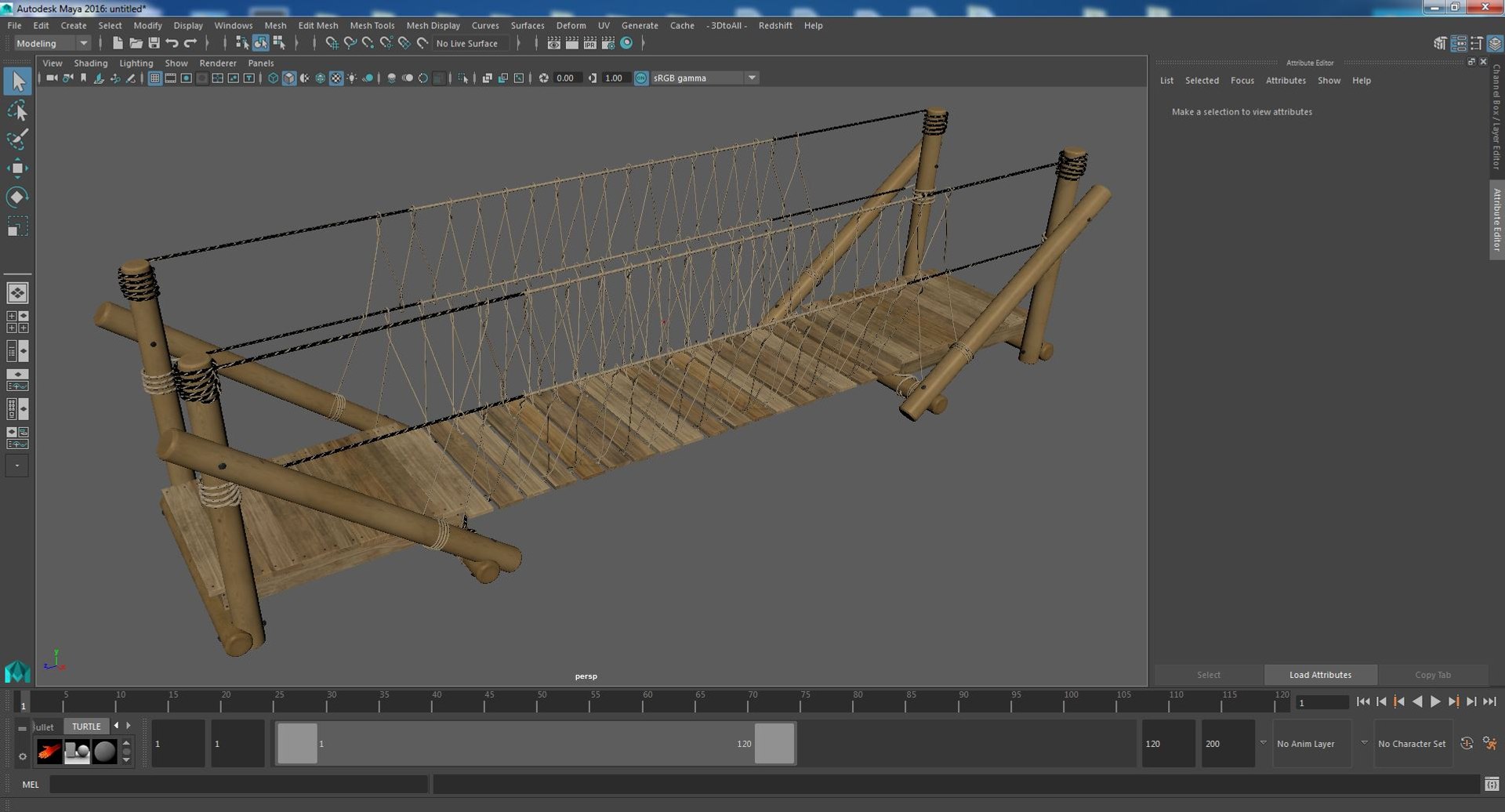The width and height of the screenshot is (1505, 812).
Task: Open the sRGB gamma view transform dropdown
Action: click(704, 78)
